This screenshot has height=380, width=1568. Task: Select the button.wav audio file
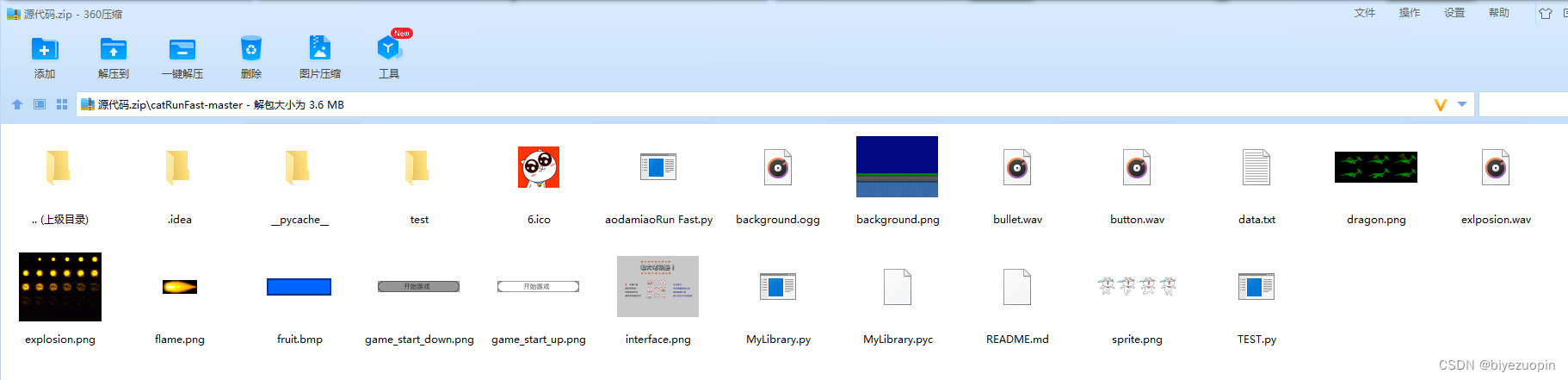[x=1137, y=167]
